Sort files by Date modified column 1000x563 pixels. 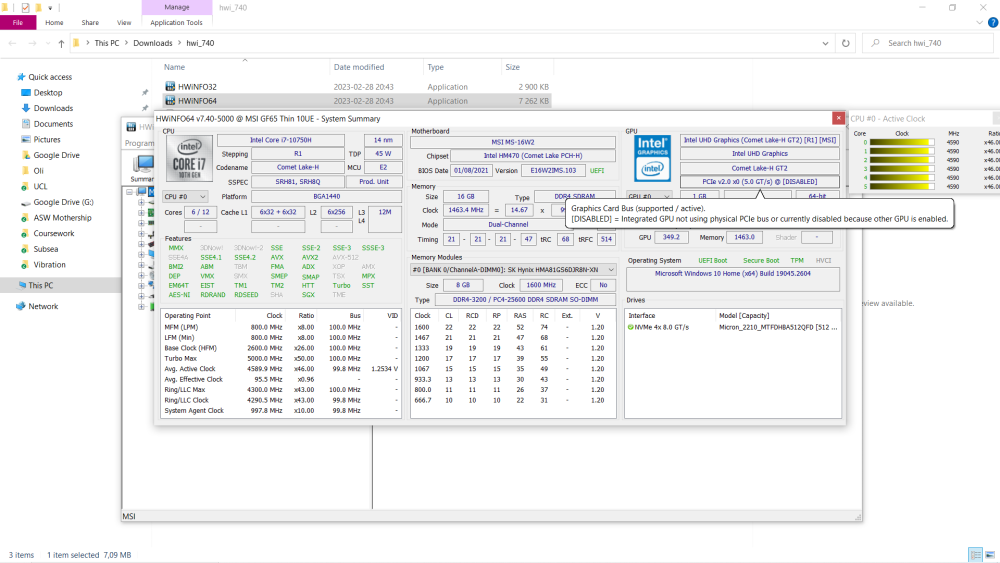(359, 67)
